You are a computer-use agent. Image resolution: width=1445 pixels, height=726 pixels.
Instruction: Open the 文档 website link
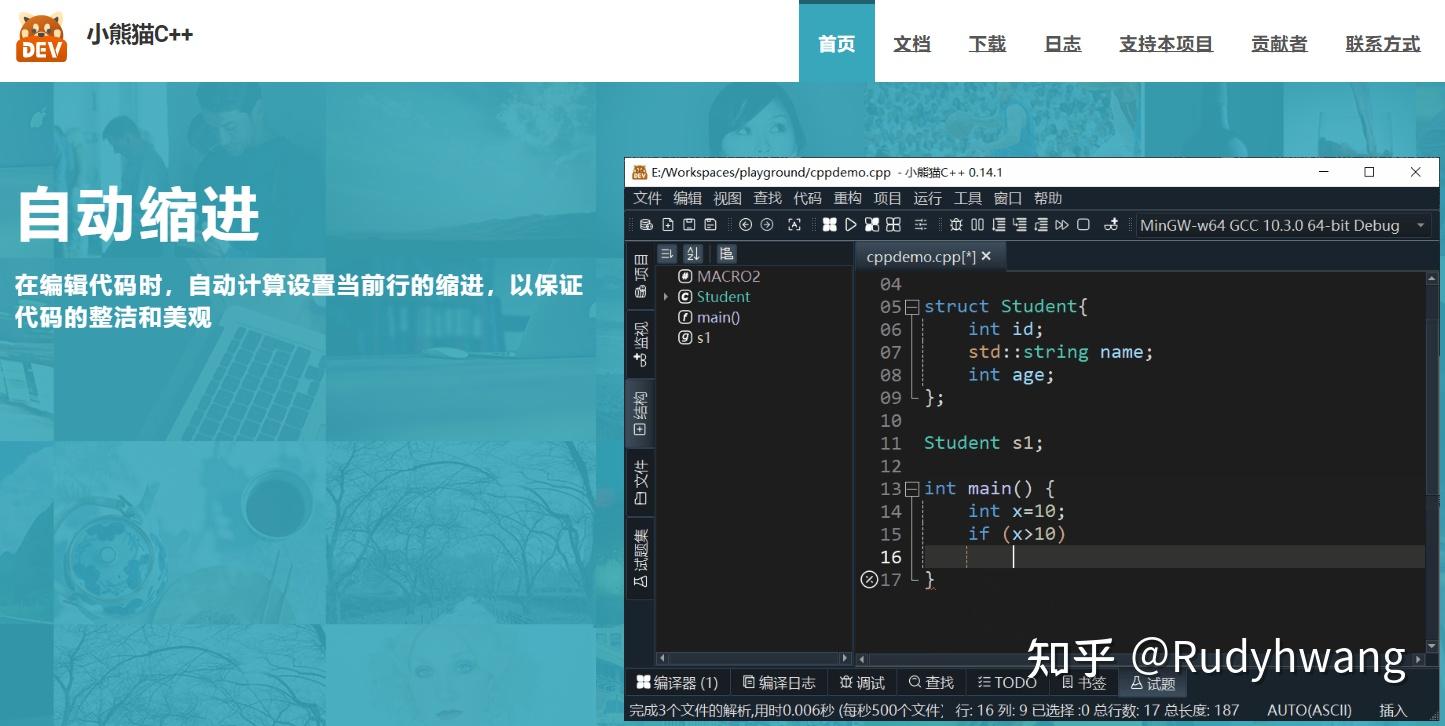(x=912, y=43)
